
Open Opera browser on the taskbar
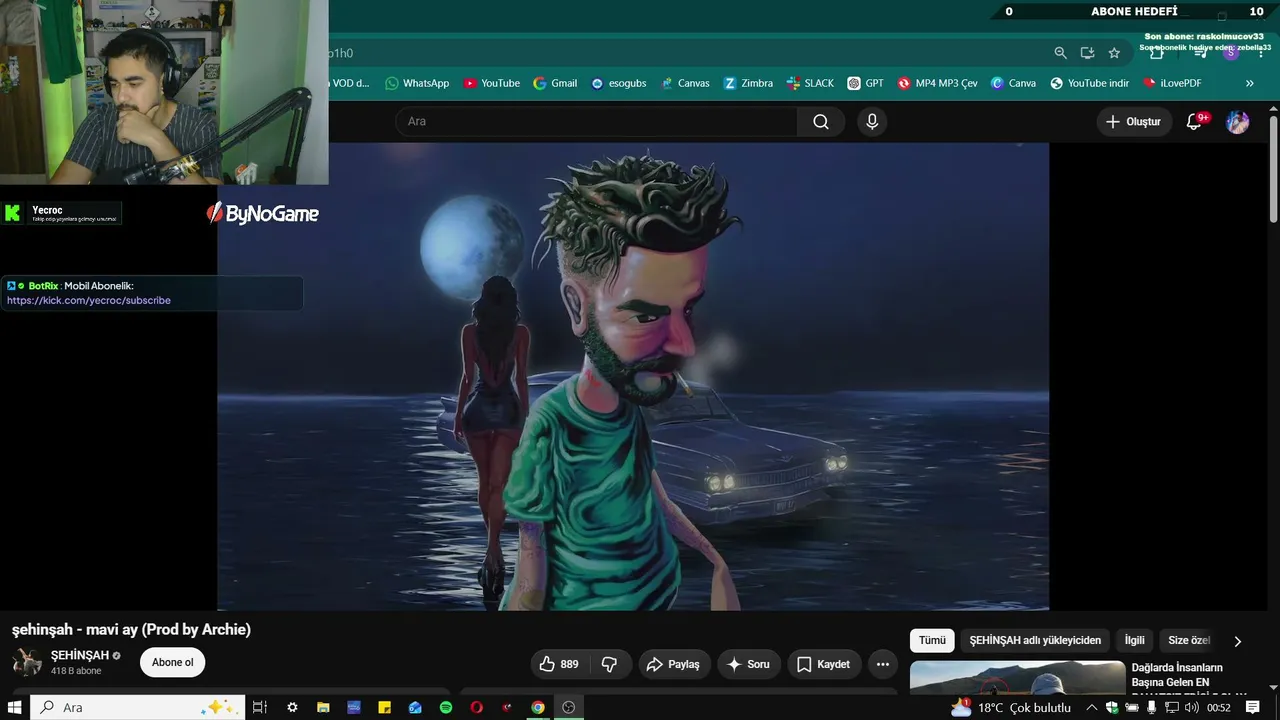[476, 707]
